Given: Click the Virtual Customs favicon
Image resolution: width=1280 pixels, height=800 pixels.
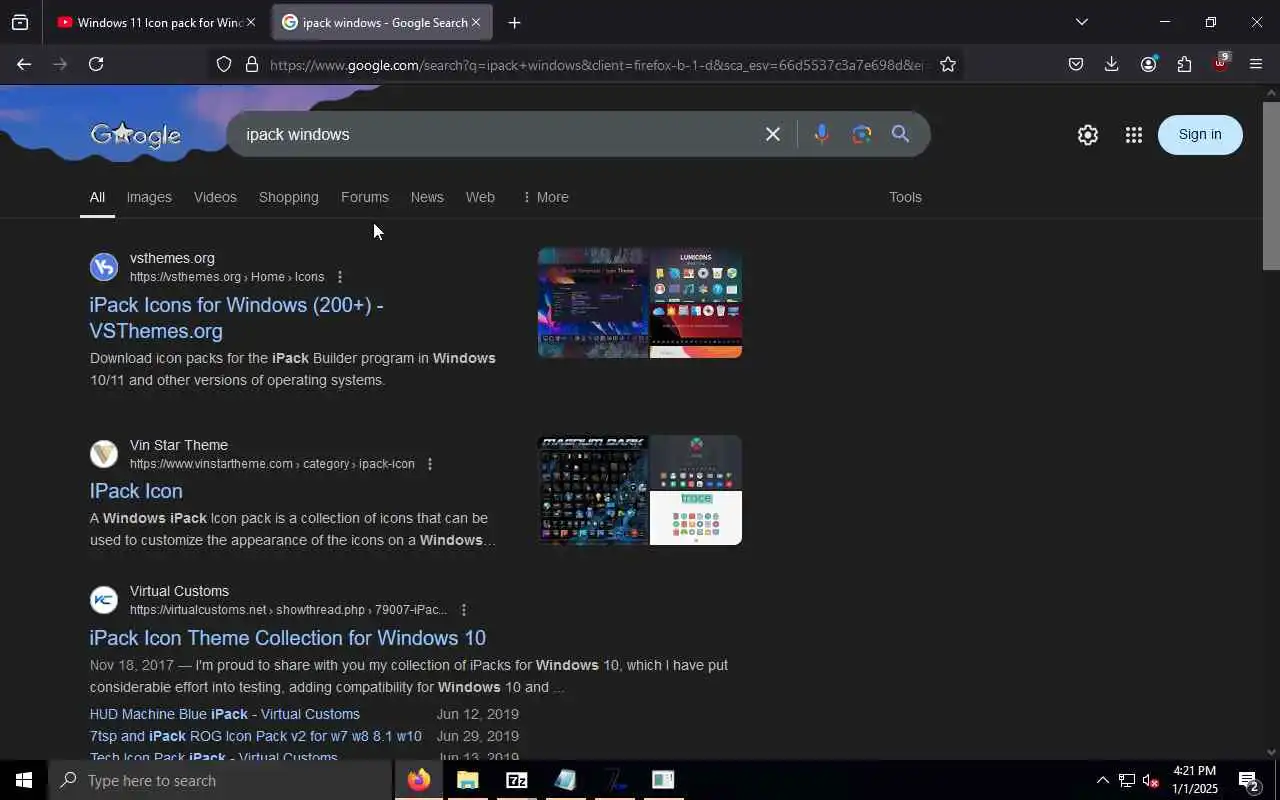Looking at the screenshot, I should 104,600.
